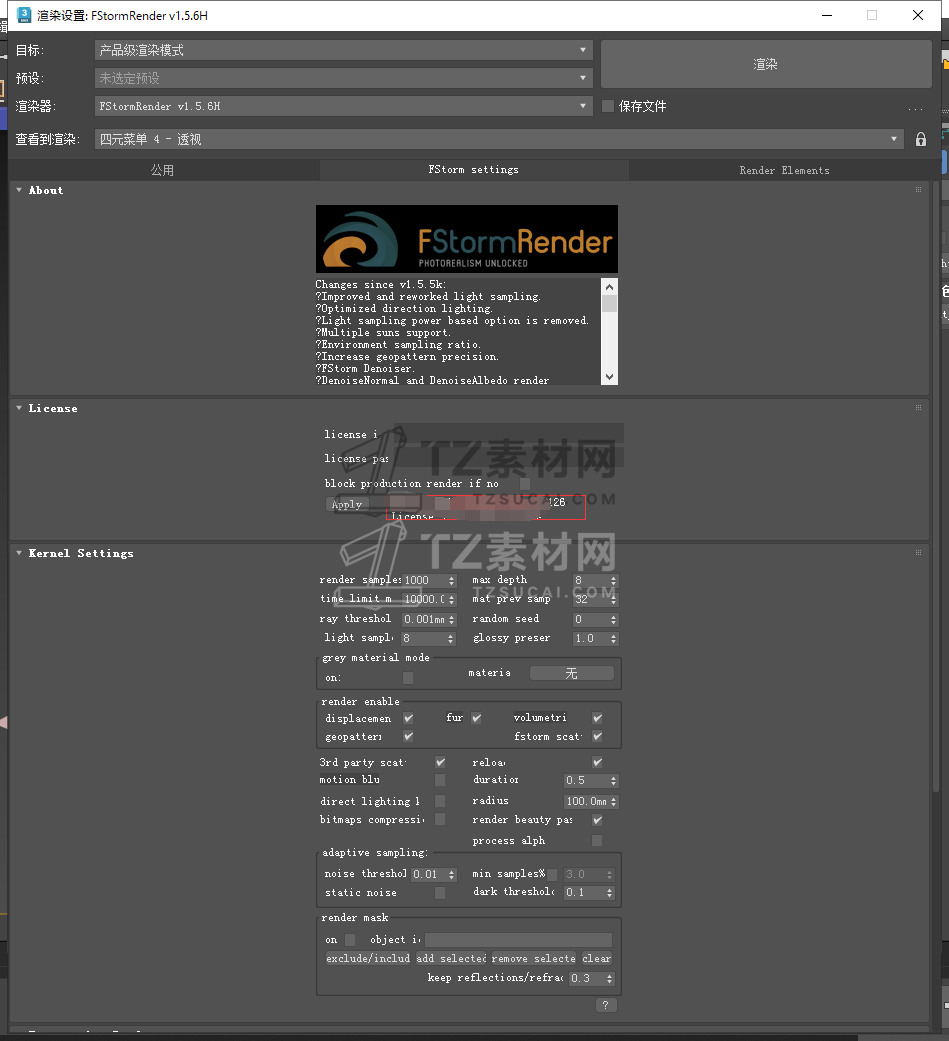Click the mat prev samples spinner arrows

point(614,600)
